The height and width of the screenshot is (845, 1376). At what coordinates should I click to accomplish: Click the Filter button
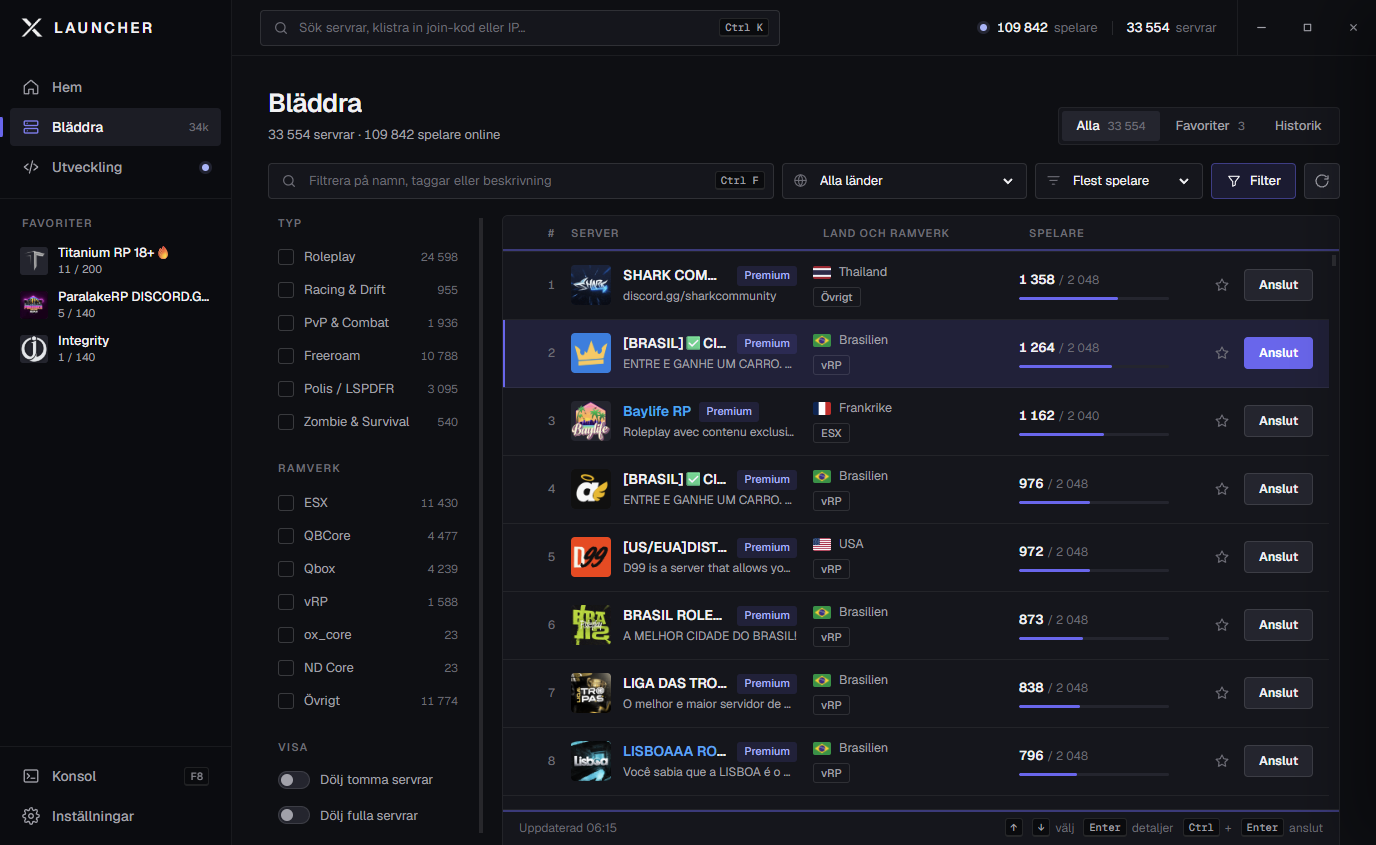click(1254, 181)
